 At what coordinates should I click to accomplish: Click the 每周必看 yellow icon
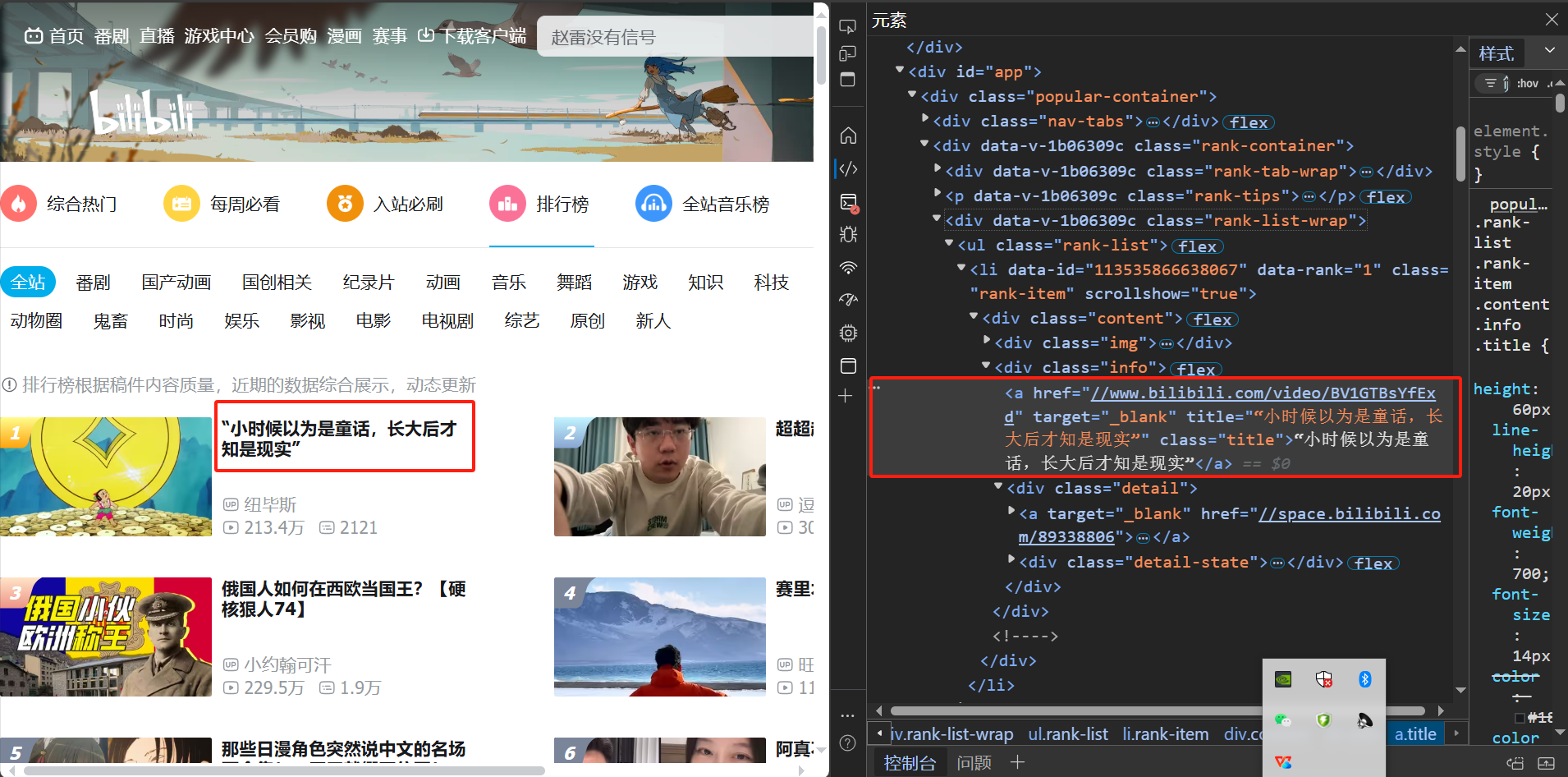tap(181, 204)
